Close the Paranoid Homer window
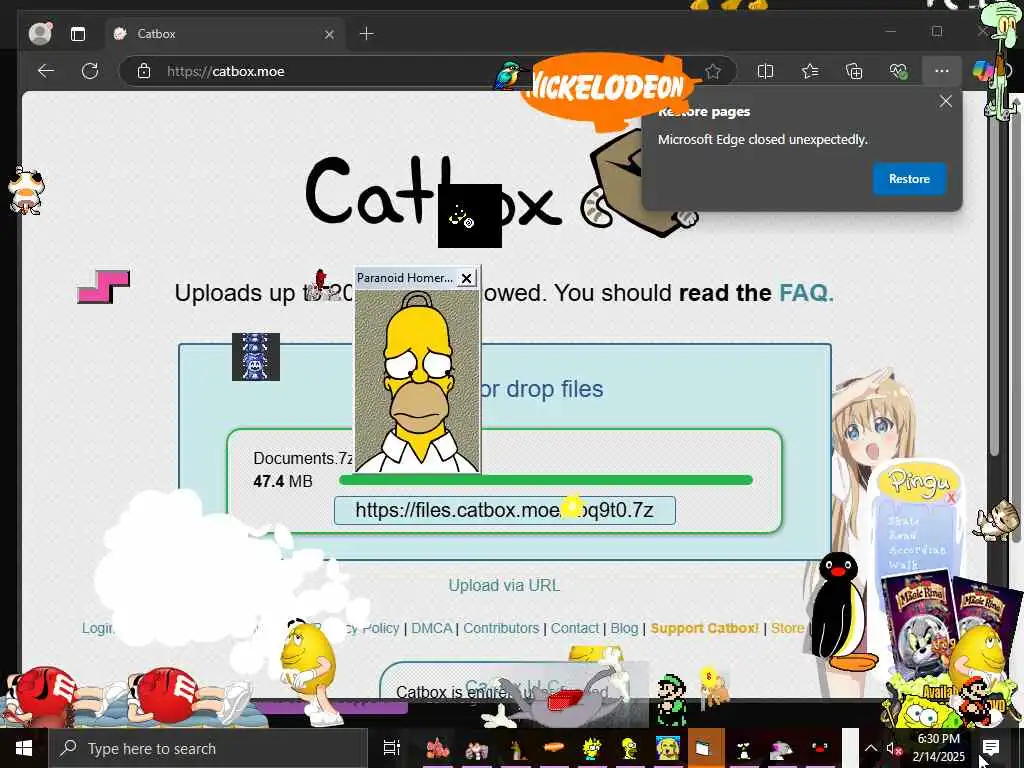Screen dimensions: 1024x768 [x=466, y=278]
